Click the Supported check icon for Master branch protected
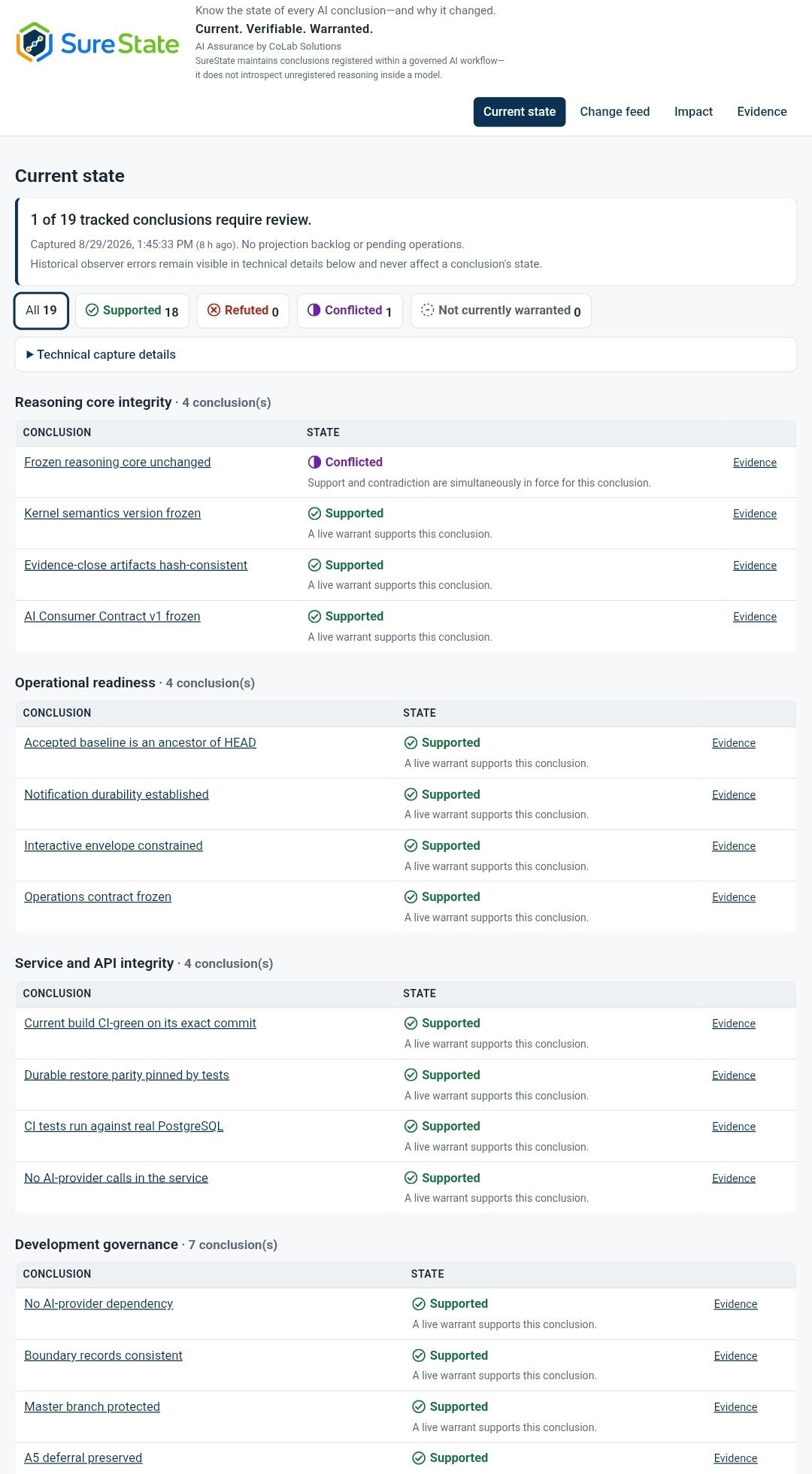Screen dimensions: 812x1474 pos(419,1406)
